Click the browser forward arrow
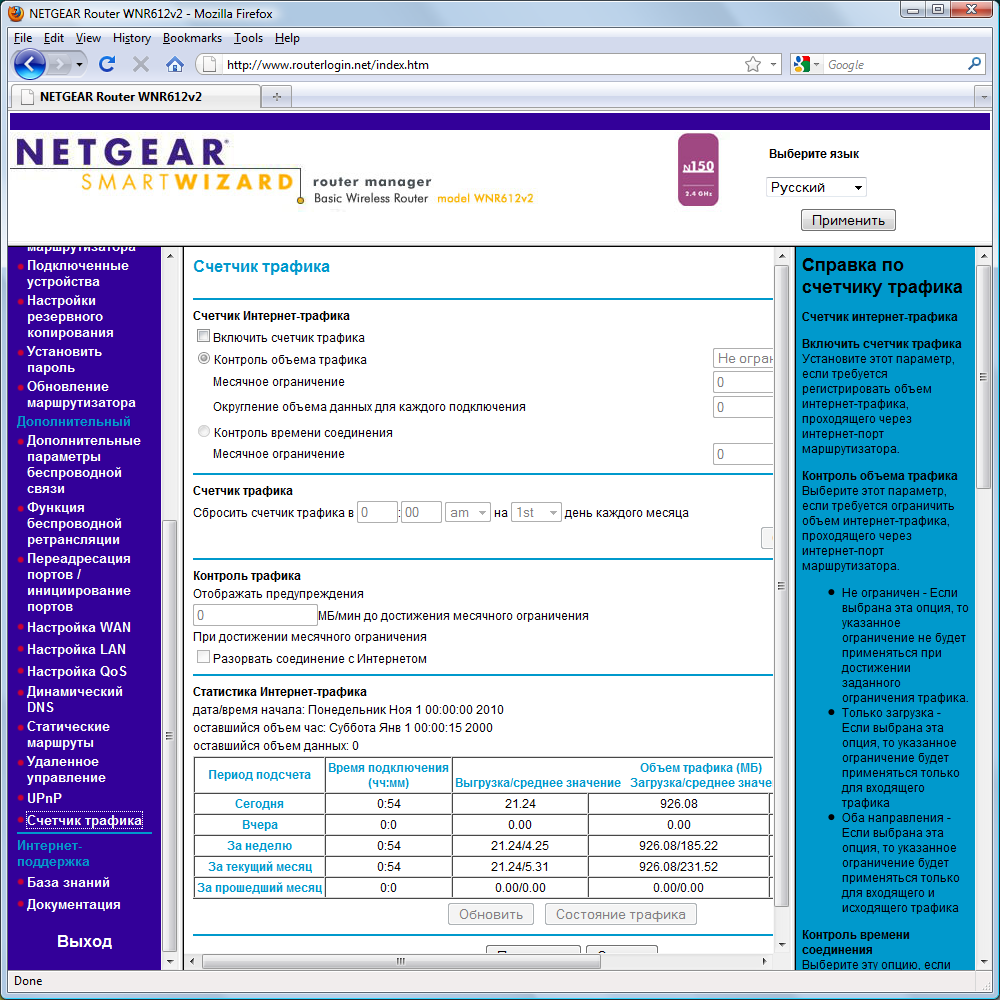Screen dimensions: 1000x1000 pyautogui.click(x=60, y=64)
